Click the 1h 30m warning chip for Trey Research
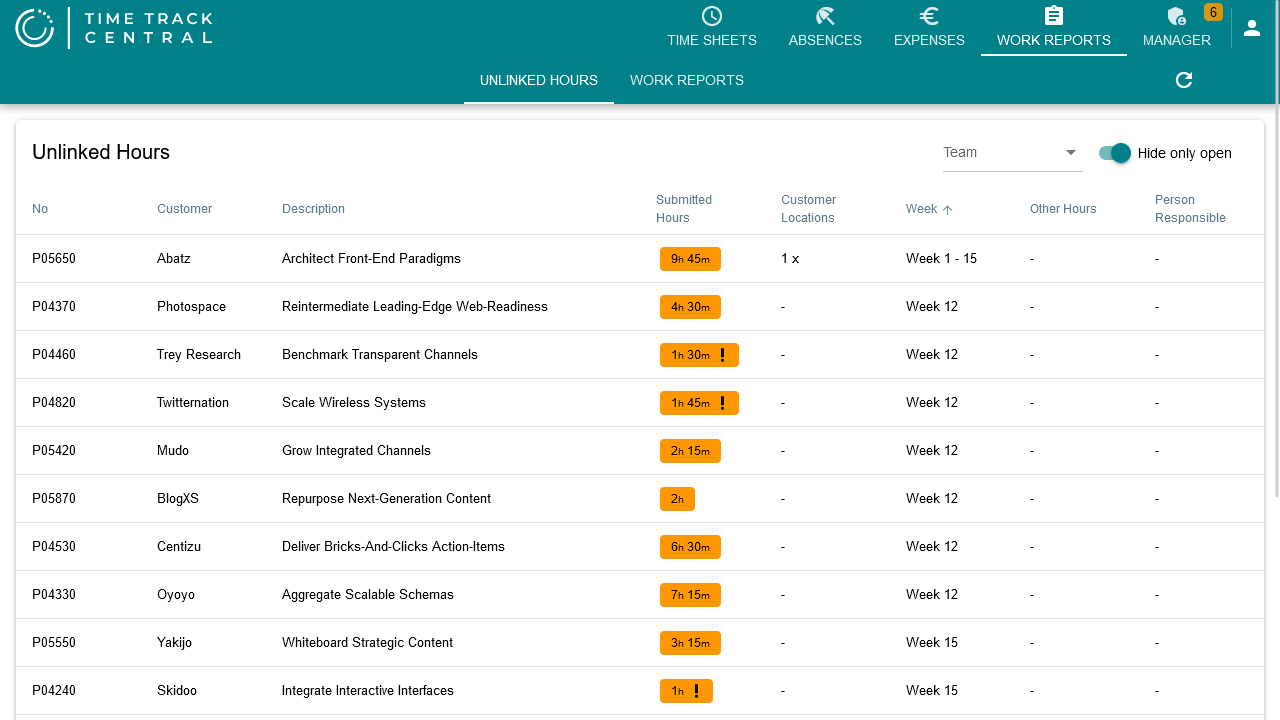The image size is (1280, 720). point(699,355)
